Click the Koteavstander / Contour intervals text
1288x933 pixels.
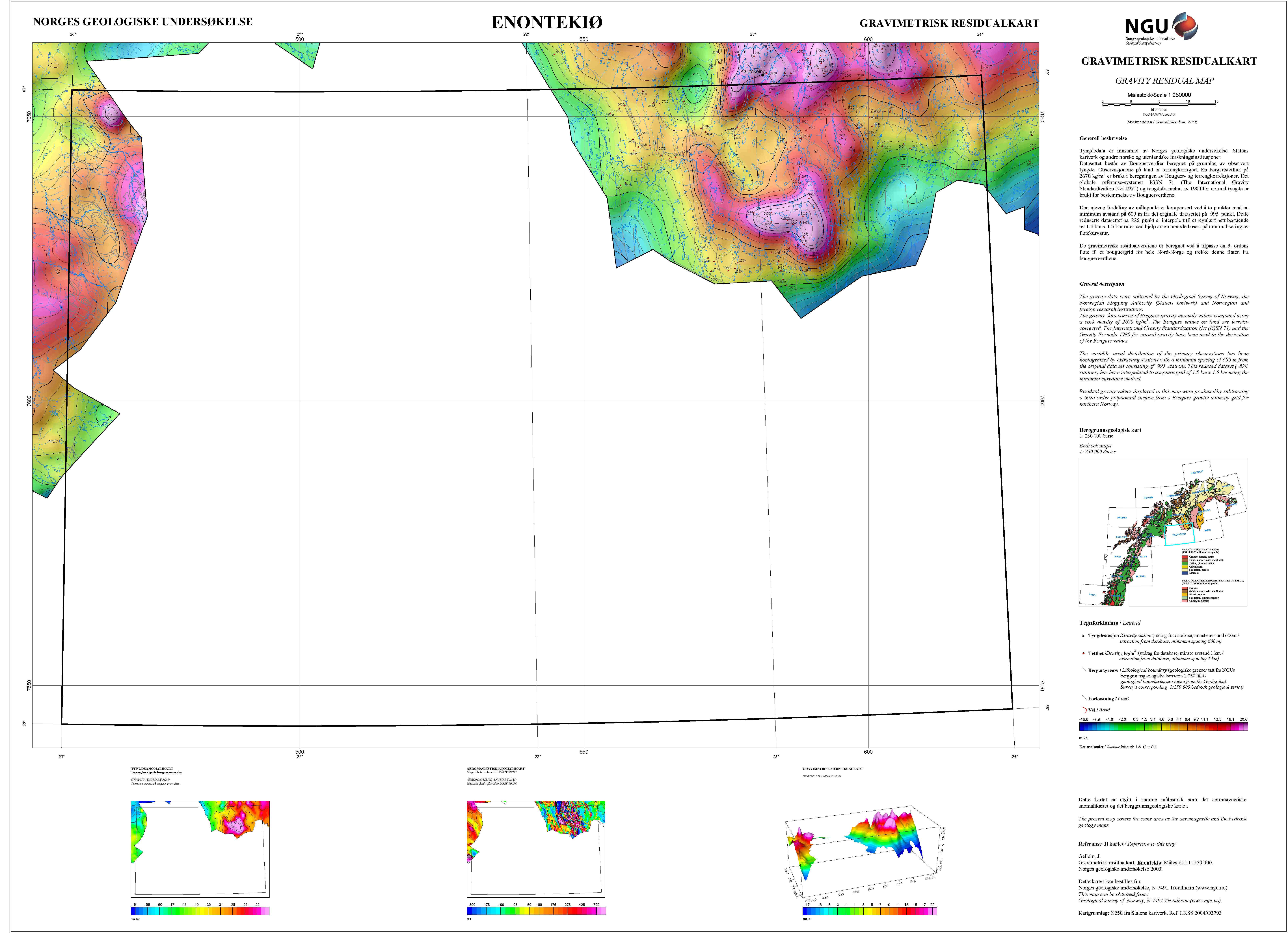(x=1118, y=747)
